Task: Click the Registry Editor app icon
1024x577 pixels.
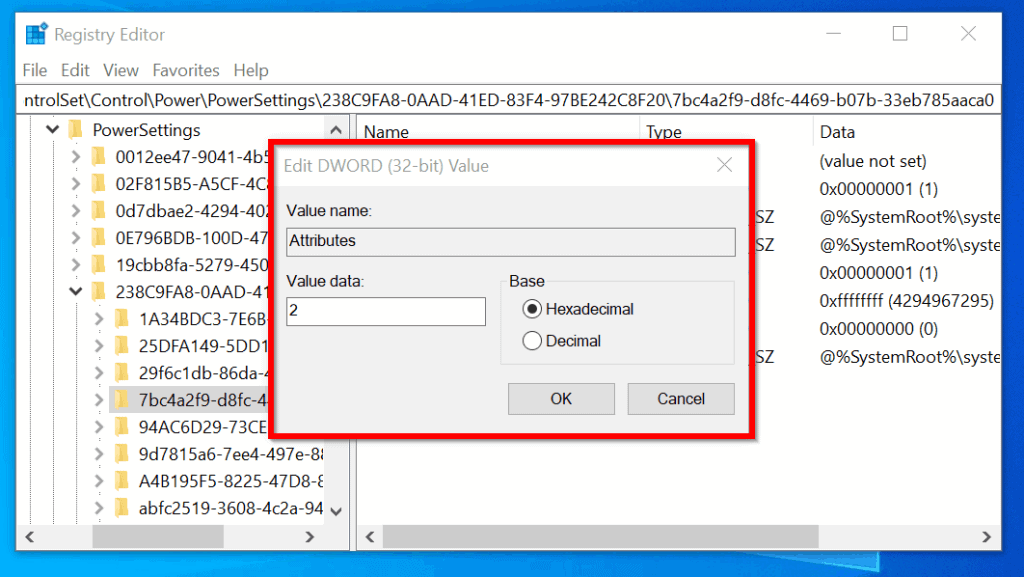Action: pyautogui.click(x=36, y=34)
